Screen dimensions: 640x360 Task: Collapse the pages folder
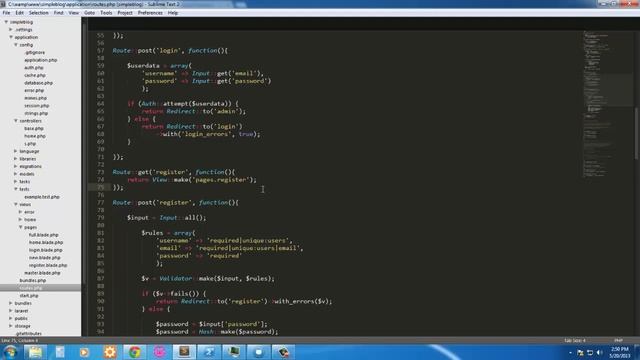point(21,227)
